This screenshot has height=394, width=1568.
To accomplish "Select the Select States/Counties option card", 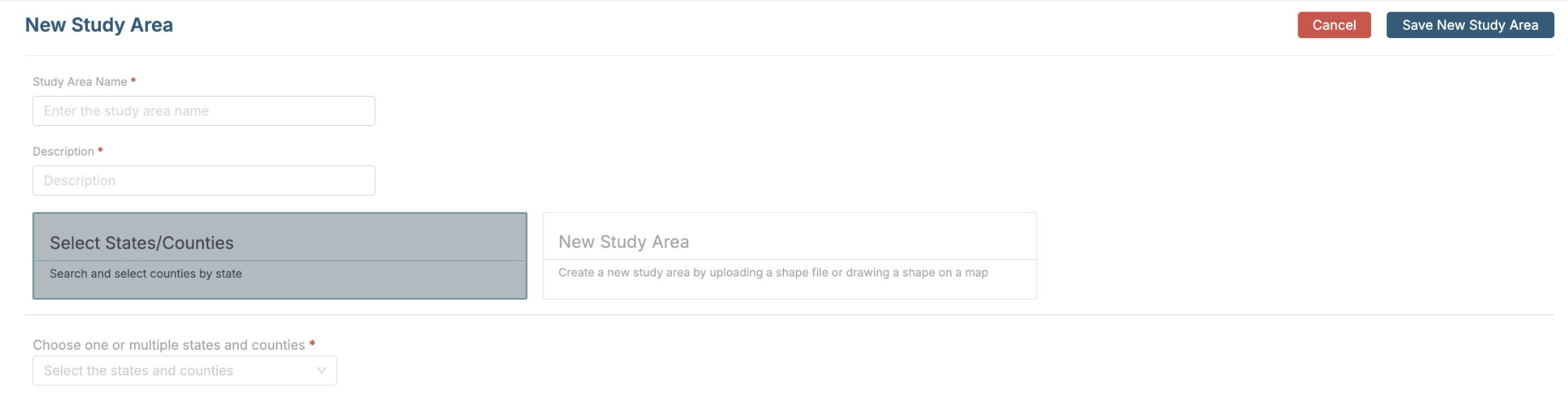I will click(x=279, y=256).
